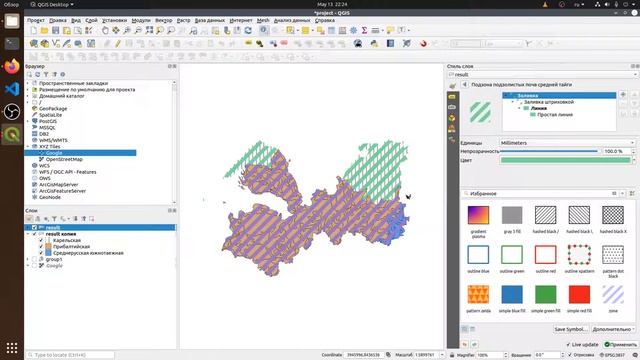Click the green Цвет color bar

pos(565,160)
